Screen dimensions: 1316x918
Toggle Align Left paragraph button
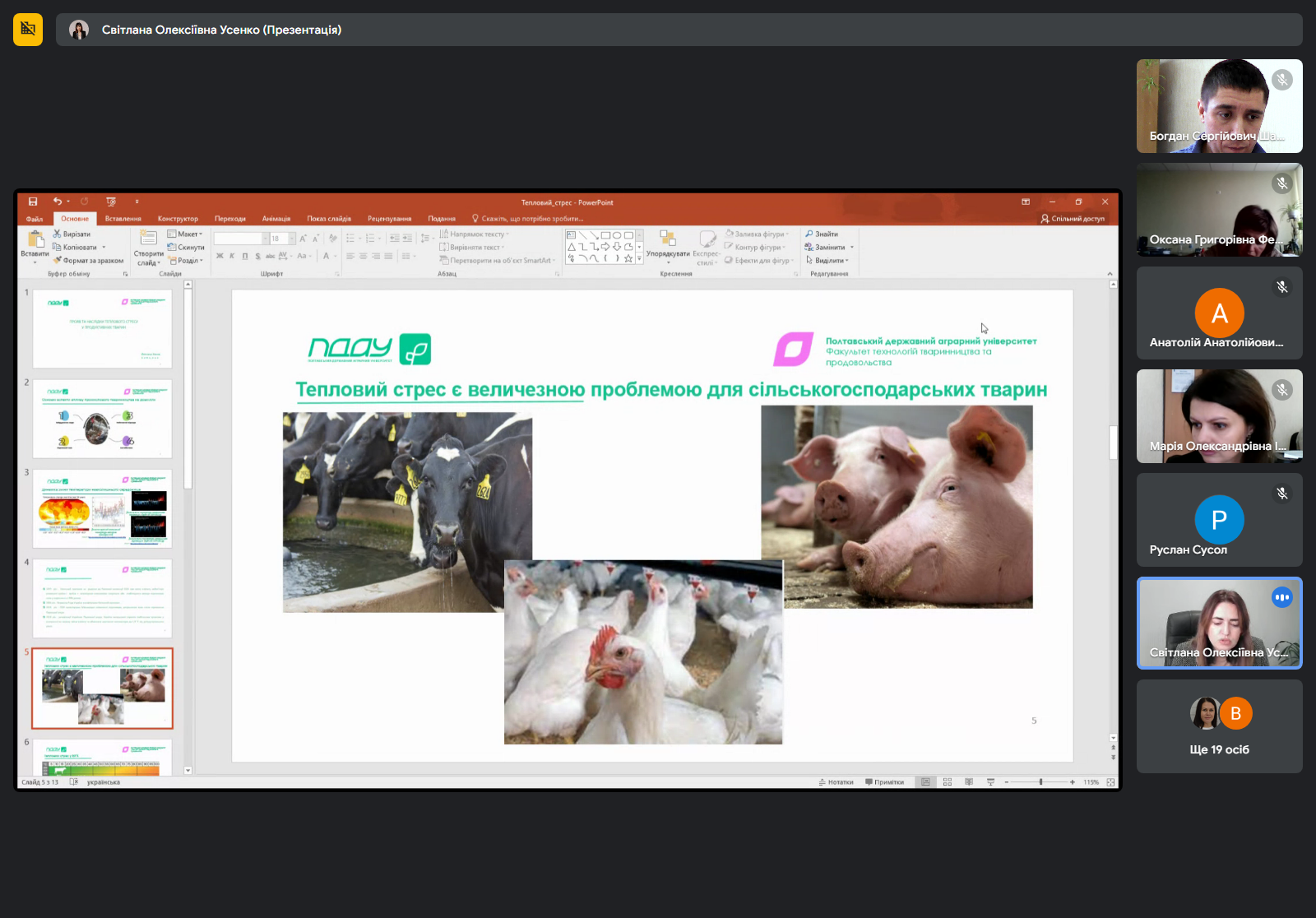[x=350, y=256]
